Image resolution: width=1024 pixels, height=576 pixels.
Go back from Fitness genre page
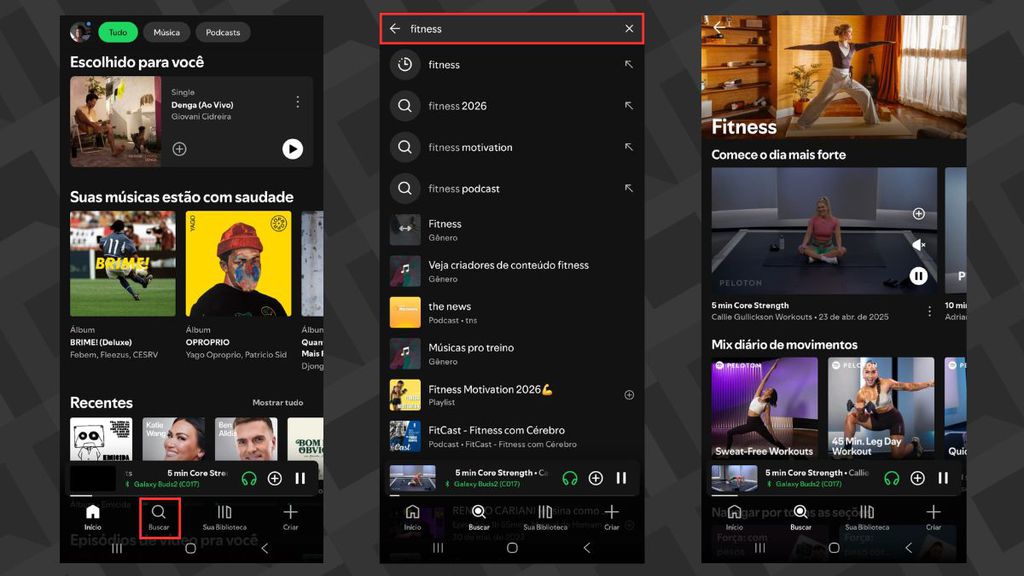(718, 28)
